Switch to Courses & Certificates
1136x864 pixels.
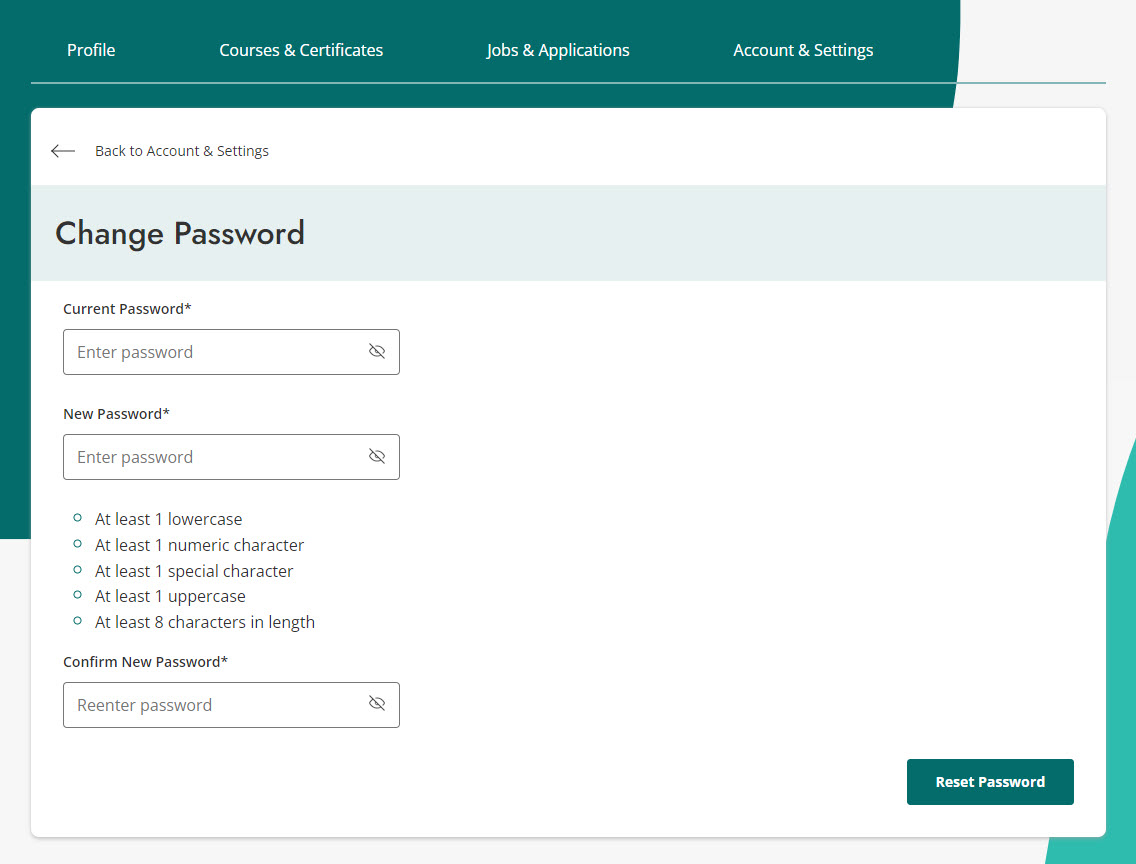300,49
